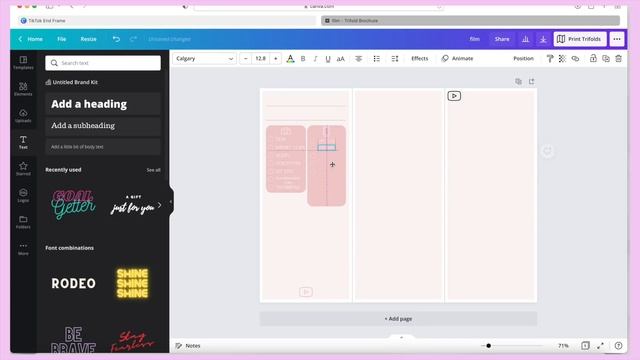640x360 pixels.
Task: Select the RODEO font combination
Action: click(73, 283)
